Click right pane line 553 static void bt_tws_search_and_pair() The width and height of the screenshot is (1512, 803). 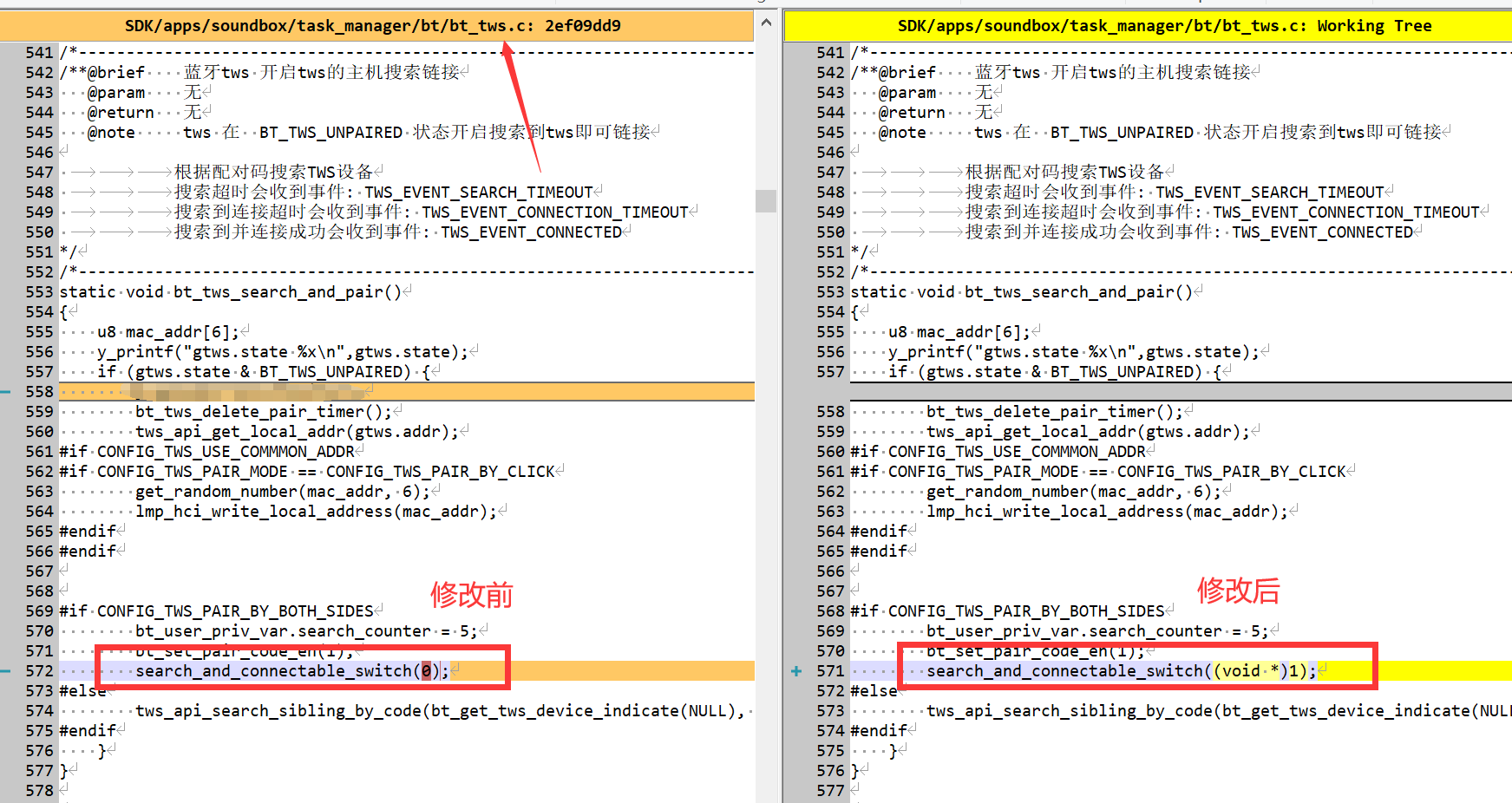[x=1021, y=292]
